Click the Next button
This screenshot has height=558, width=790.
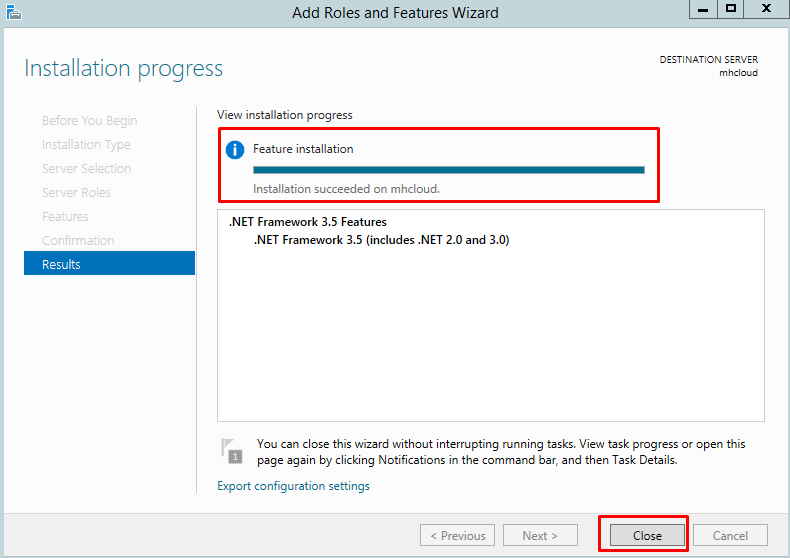pyautogui.click(x=540, y=535)
